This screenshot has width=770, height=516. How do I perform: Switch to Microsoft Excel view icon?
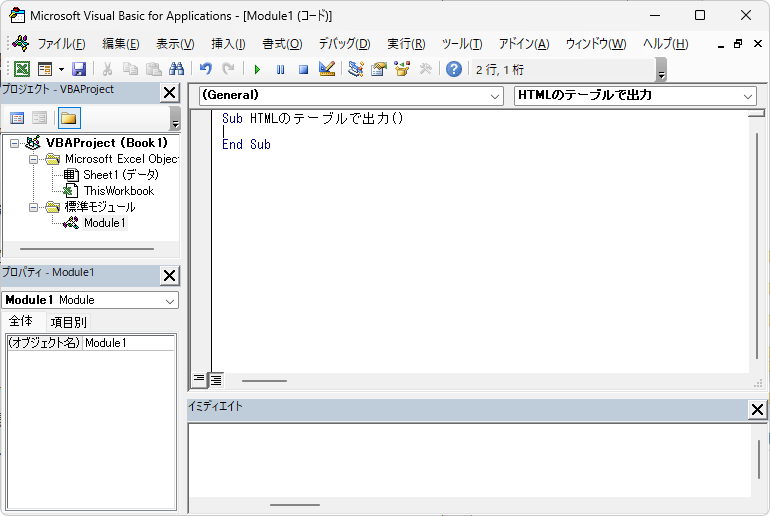(x=22, y=69)
